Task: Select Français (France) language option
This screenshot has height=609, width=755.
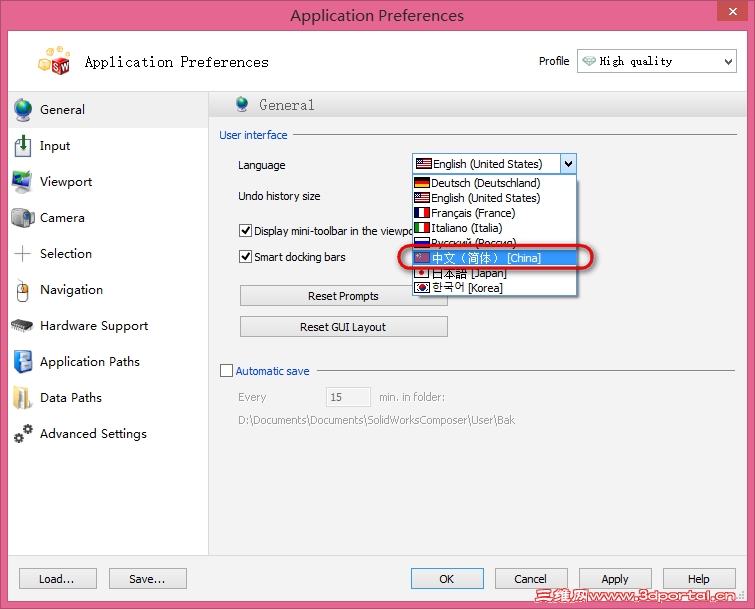Action: tap(473, 213)
